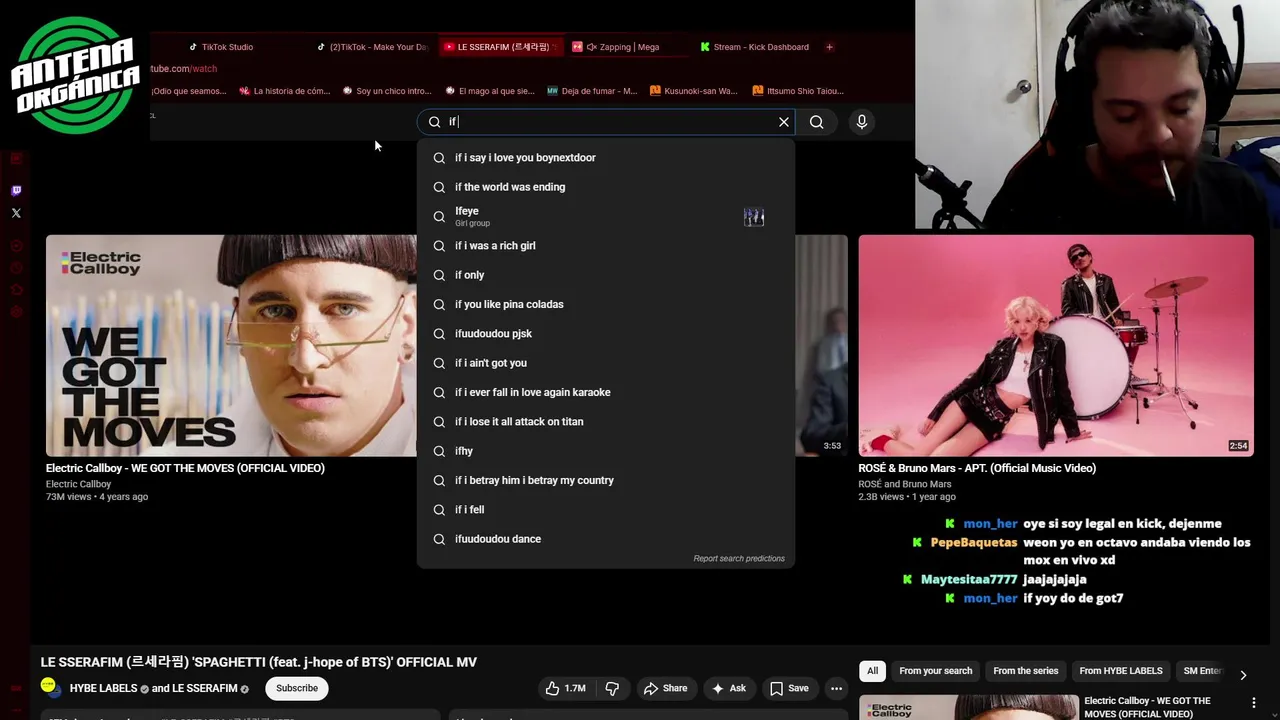This screenshot has width=1280, height=720.
Task: Select 'From your search' filter chip
Action: click(936, 671)
